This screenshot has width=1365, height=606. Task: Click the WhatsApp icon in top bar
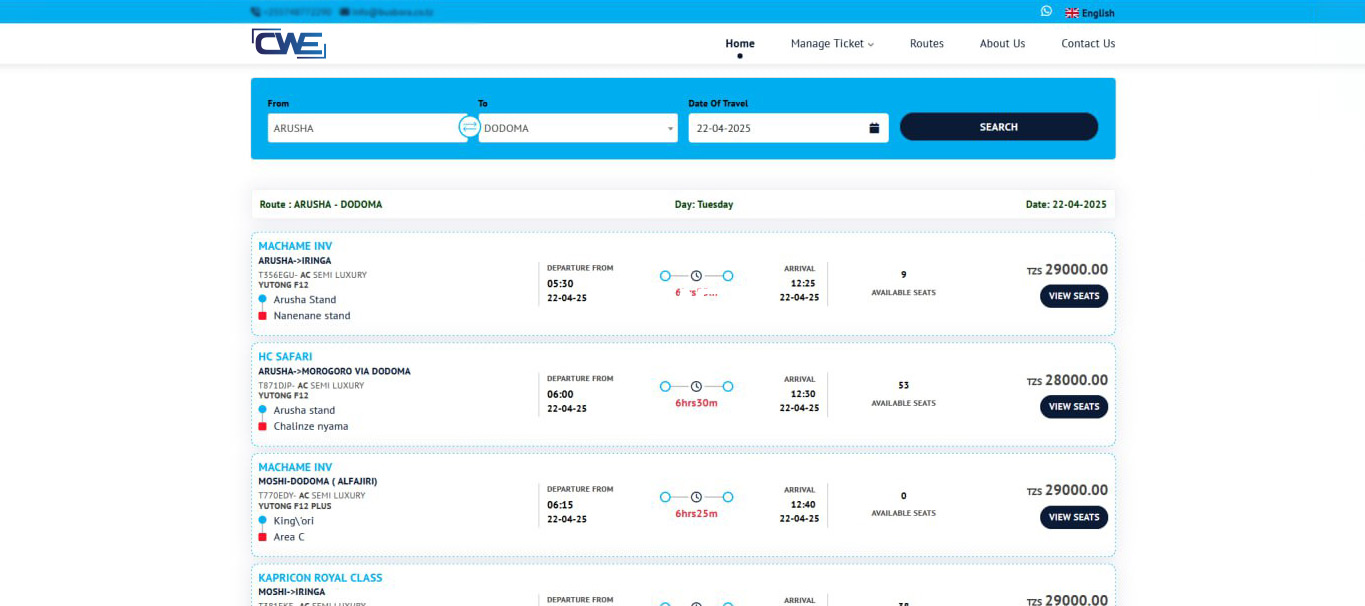[1046, 11]
